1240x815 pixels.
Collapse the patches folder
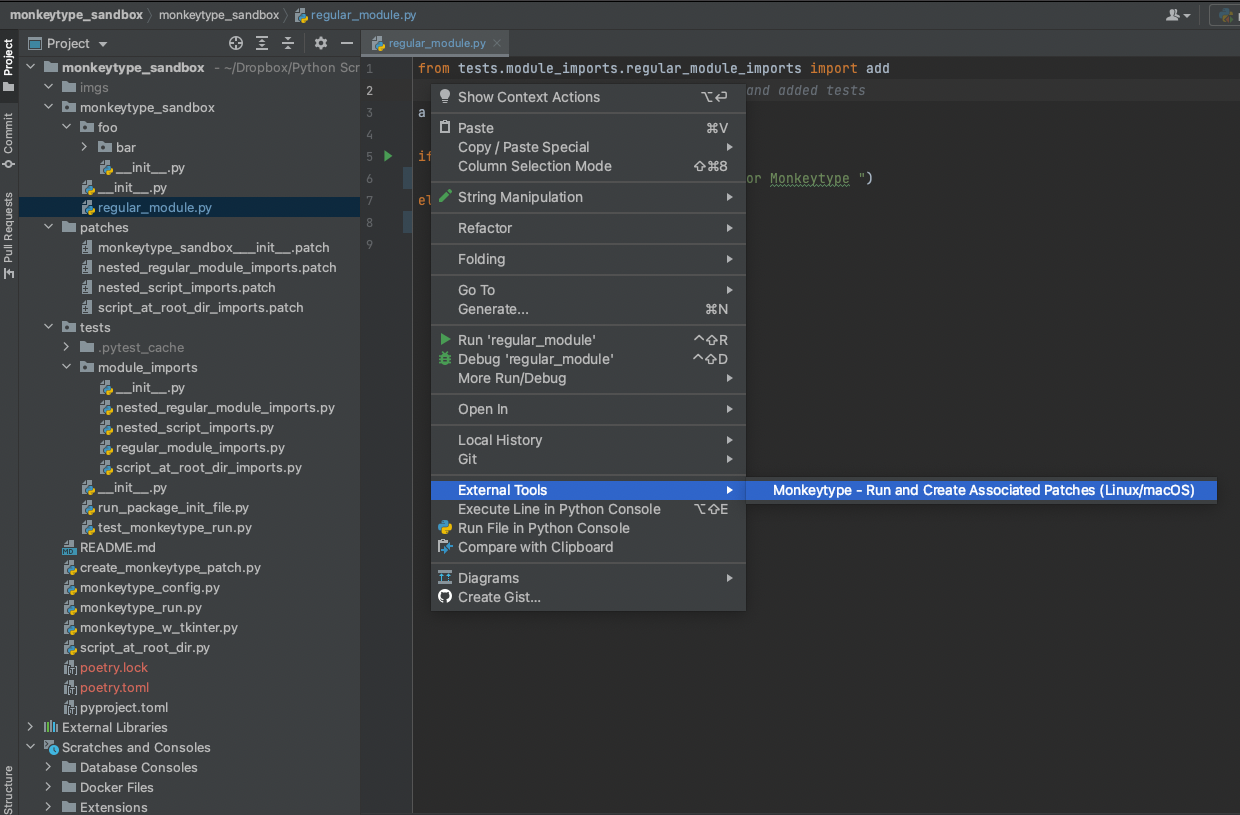coord(48,227)
